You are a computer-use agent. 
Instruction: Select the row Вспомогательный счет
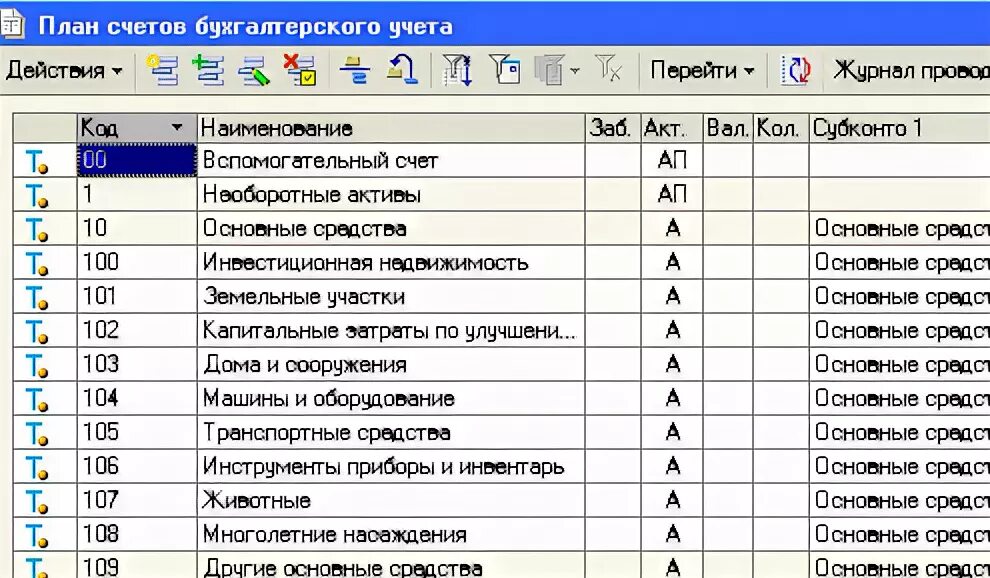point(502,160)
